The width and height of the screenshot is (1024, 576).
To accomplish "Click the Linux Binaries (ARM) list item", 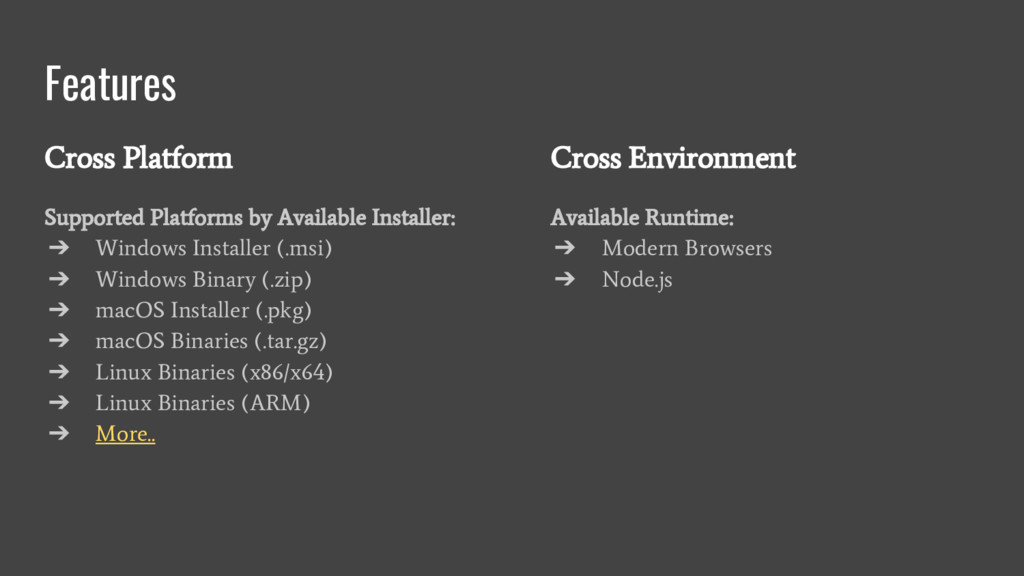I will click(202, 403).
